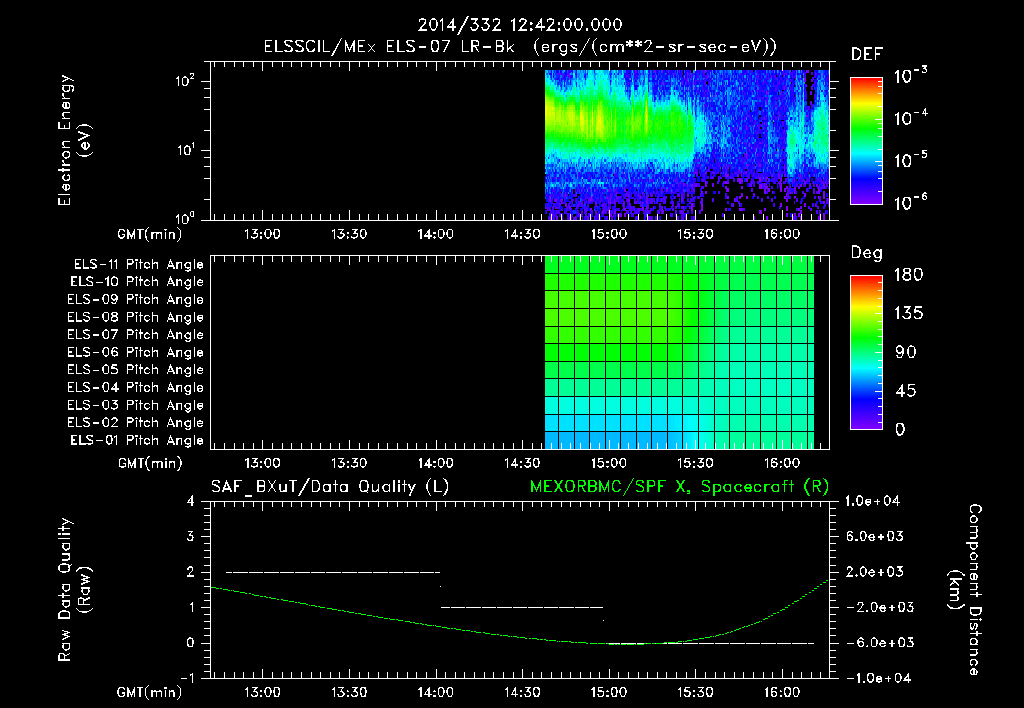Click the white data quality line at level 2
Viewport: 1024px width, 708px height.
pyautogui.click(x=333, y=572)
